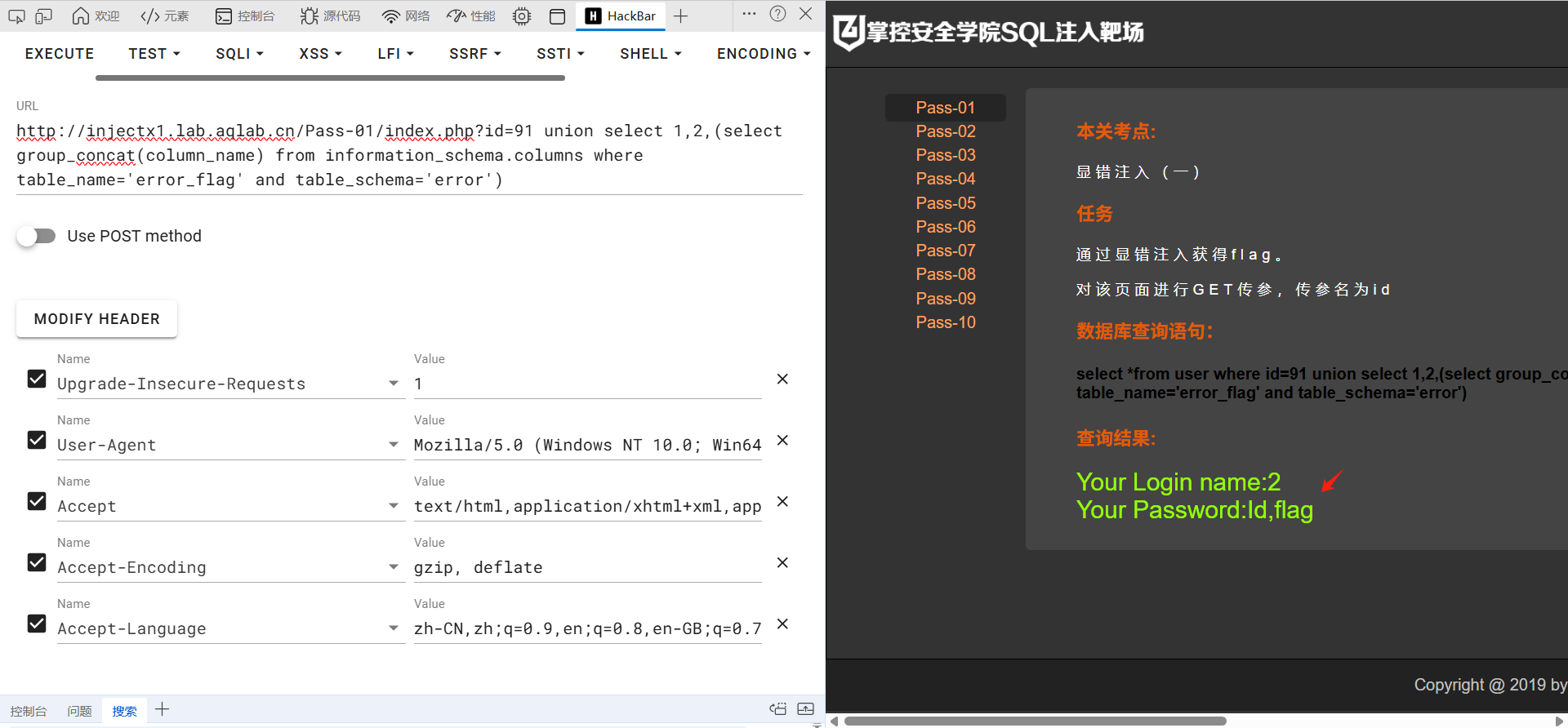
Task: Open the TEST dropdown menu
Action: (154, 54)
